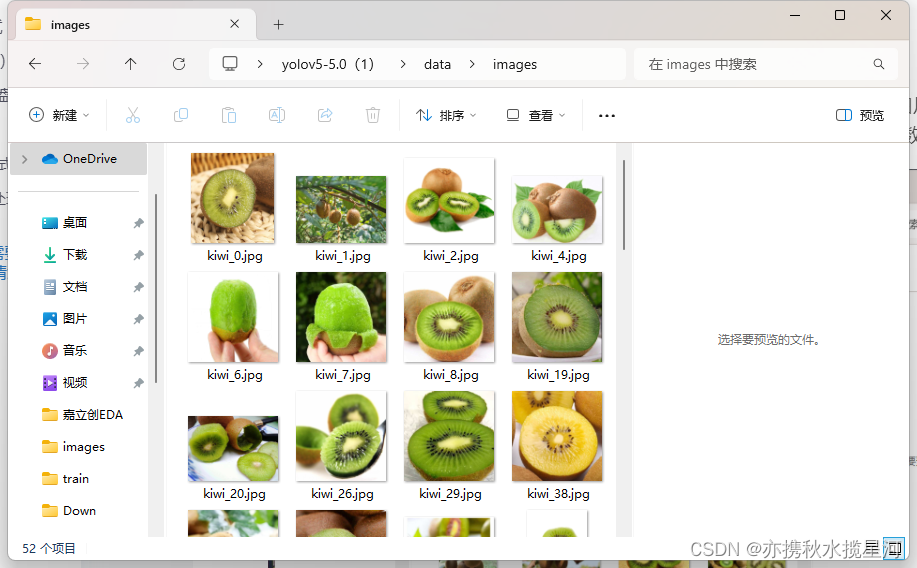Click data breadcrumb segment

coord(437,64)
